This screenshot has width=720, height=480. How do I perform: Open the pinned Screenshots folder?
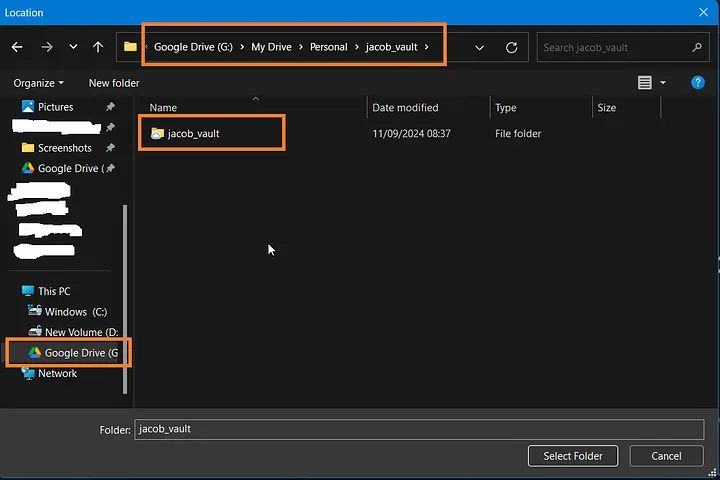[x=64, y=148]
